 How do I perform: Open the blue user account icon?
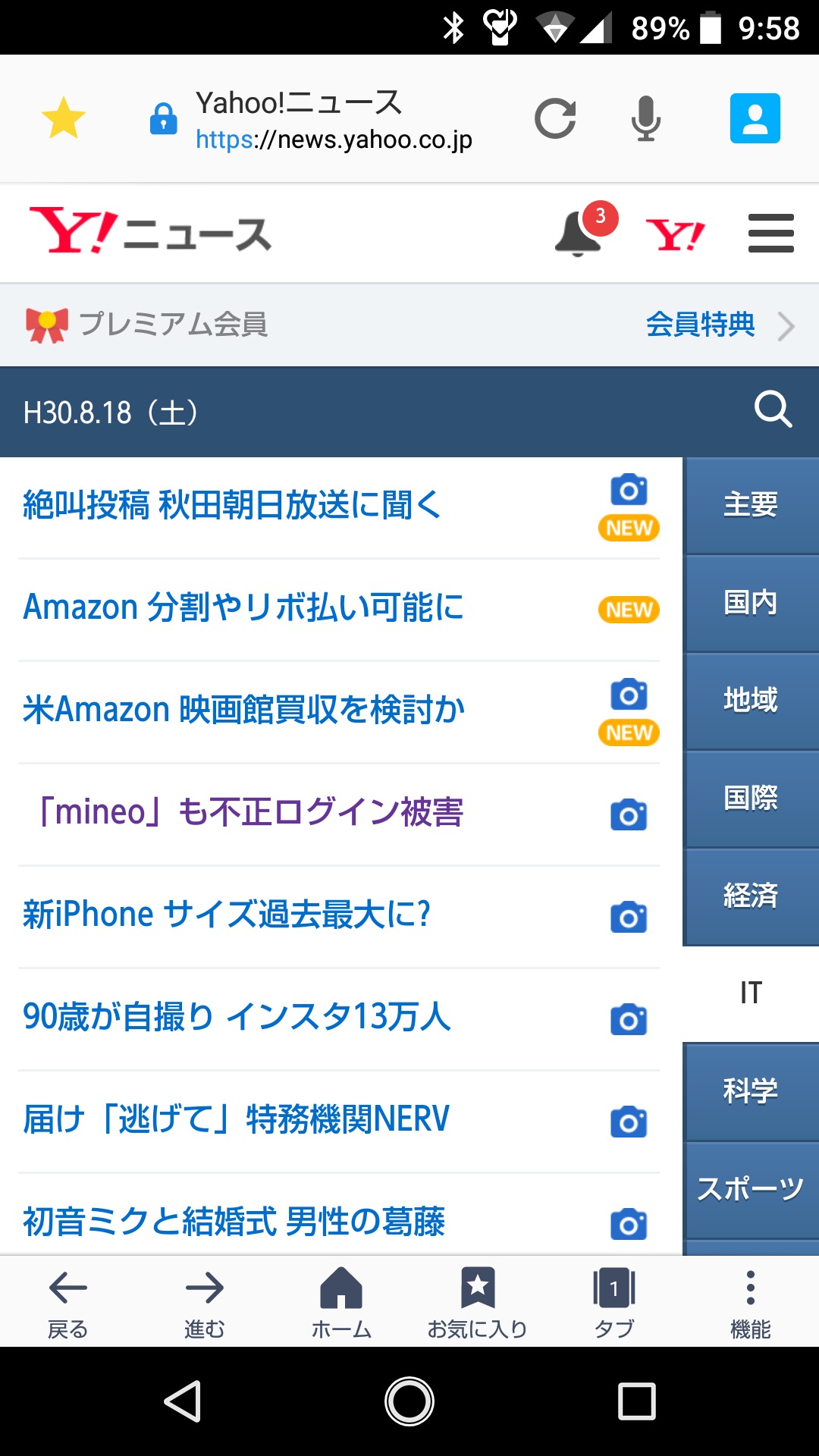pyautogui.click(x=755, y=118)
